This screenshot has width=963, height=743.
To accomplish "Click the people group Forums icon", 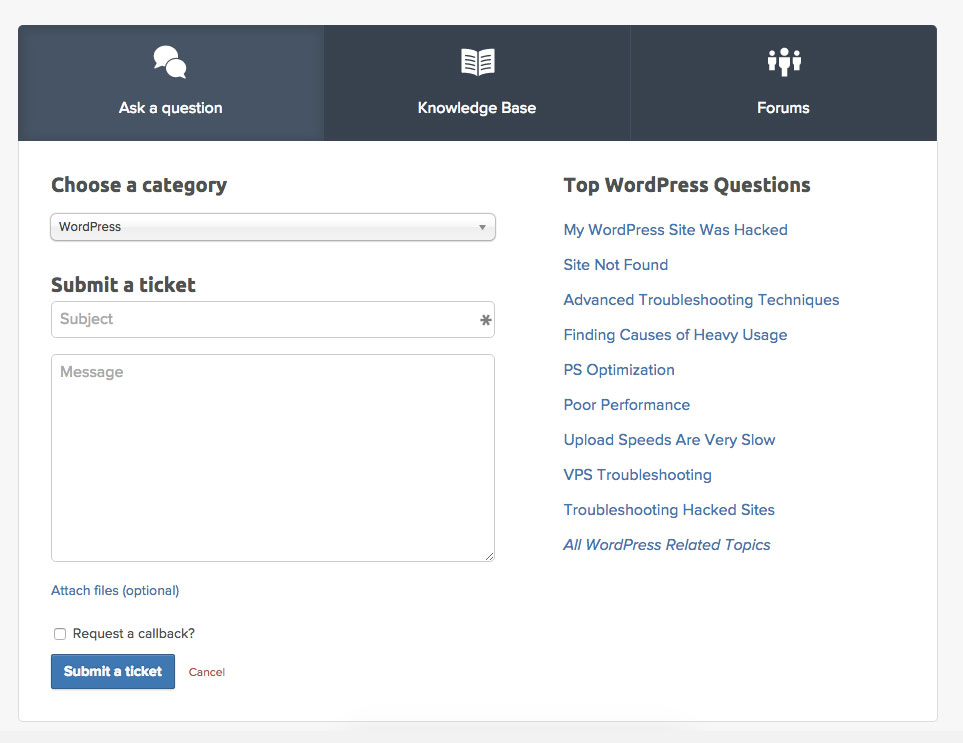I will 784,62.
